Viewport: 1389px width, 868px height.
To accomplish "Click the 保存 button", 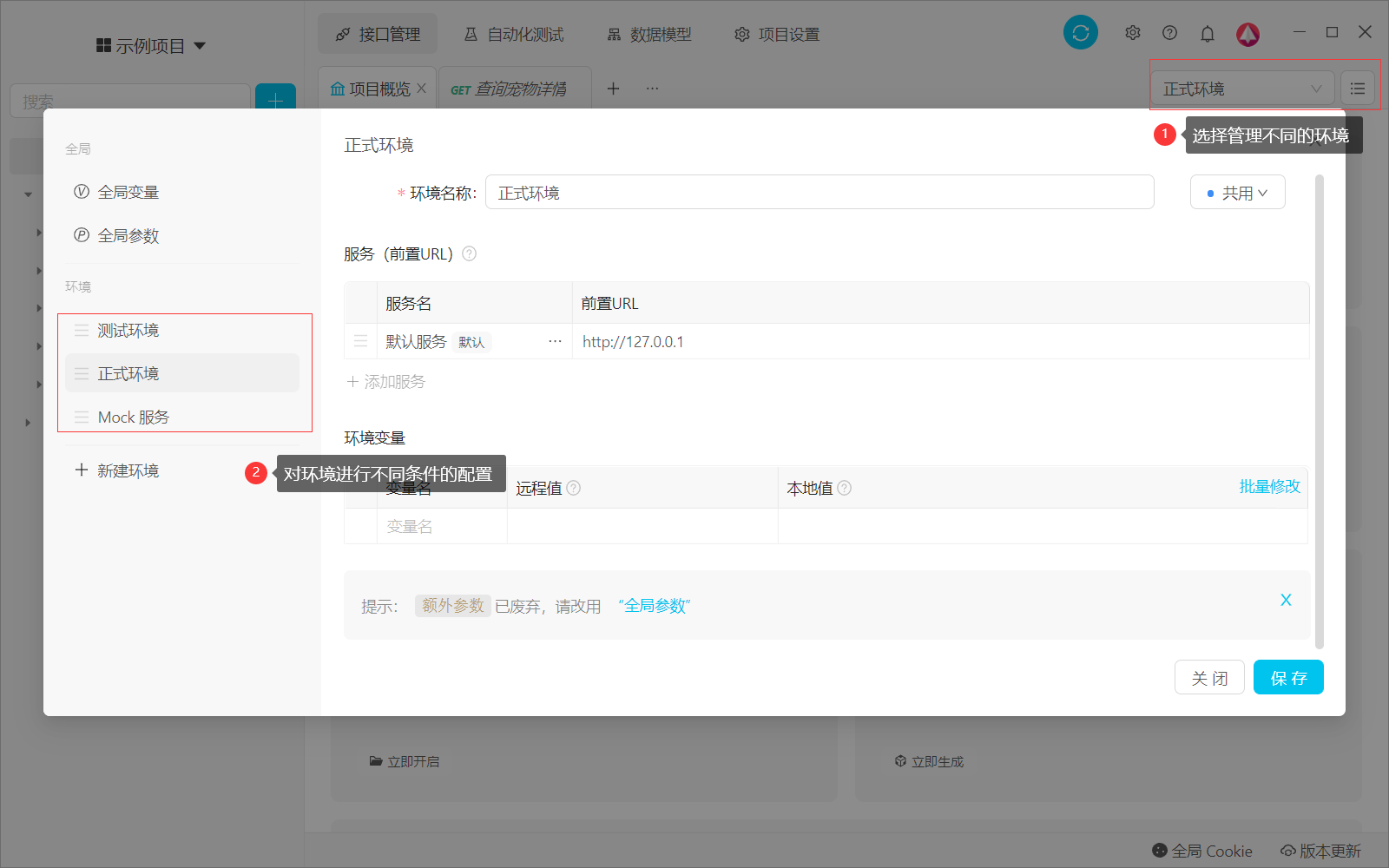I will coord(1288,677).
